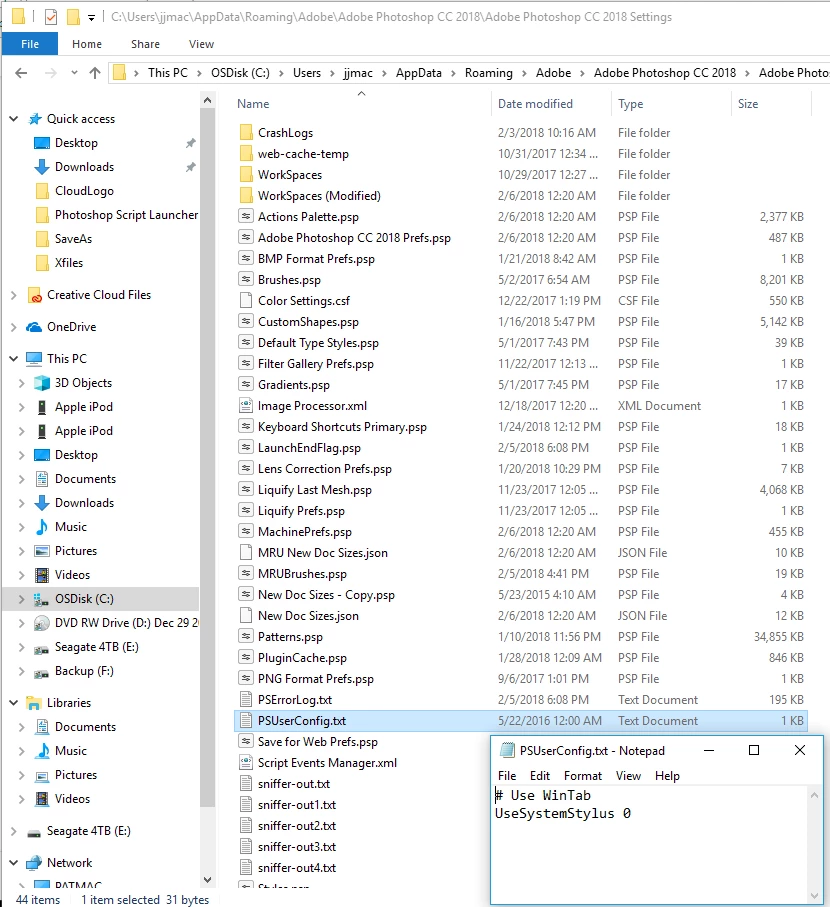Select the web-cache-temp folder icon
The height and width of the screenshot is (907, 830).
[246, 154]
